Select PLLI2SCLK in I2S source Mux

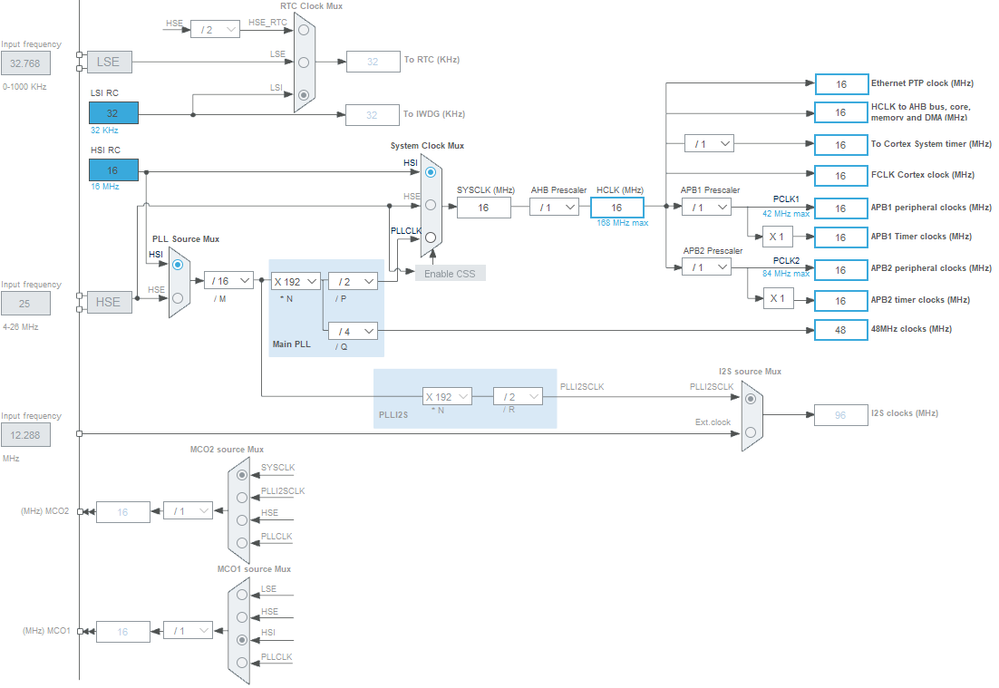pos(751,399)
